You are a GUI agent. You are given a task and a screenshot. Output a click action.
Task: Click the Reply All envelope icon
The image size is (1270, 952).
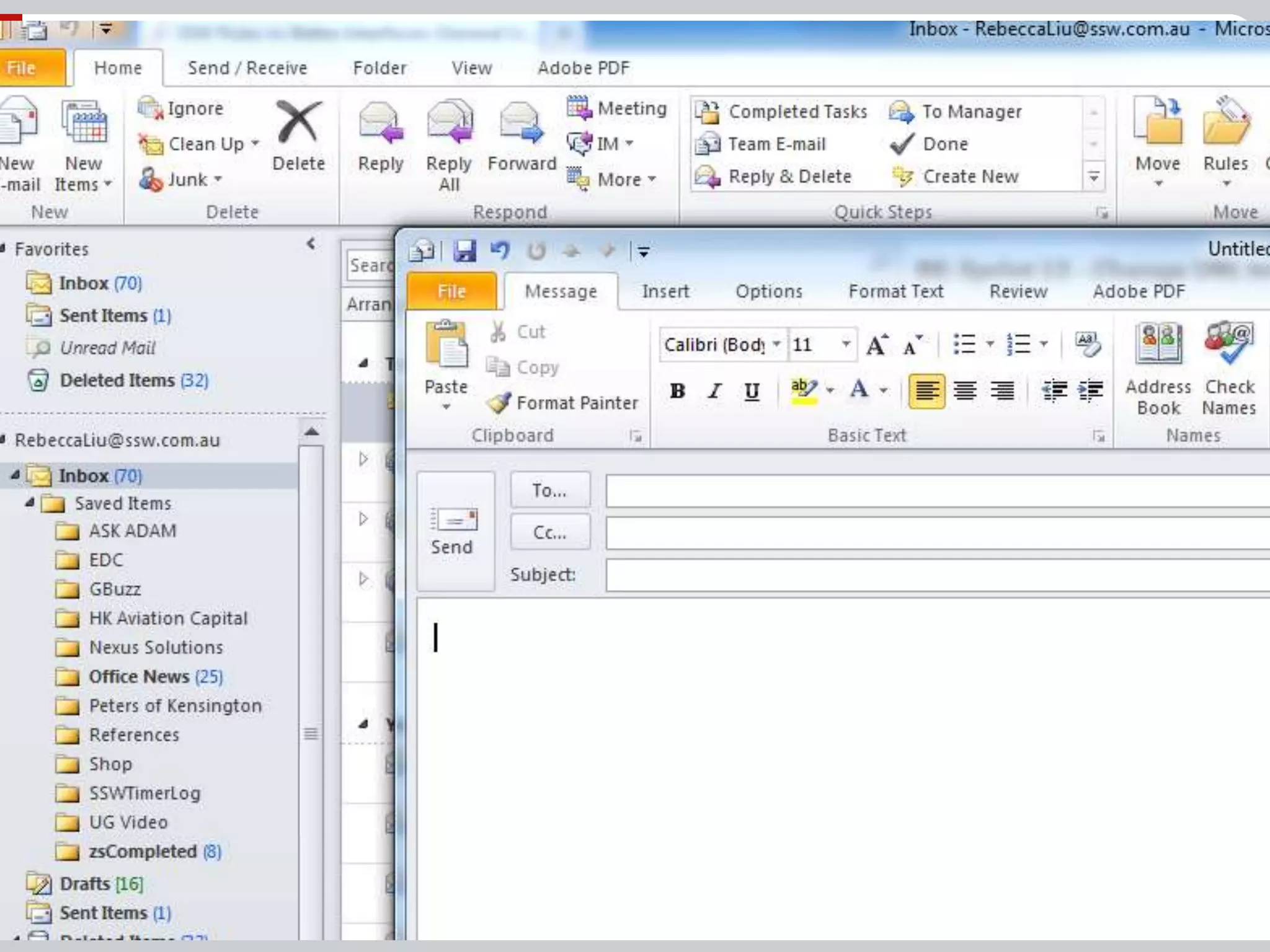[449, 125]
